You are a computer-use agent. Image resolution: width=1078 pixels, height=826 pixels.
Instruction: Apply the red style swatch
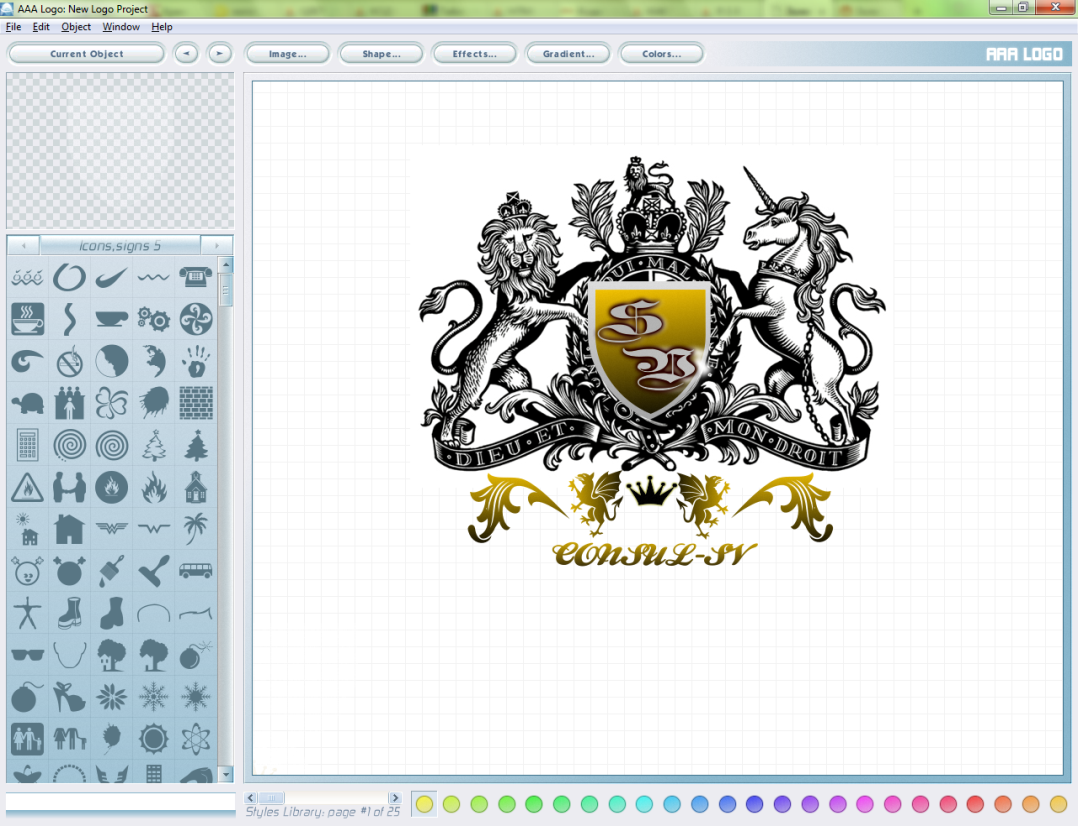[975, 803]
